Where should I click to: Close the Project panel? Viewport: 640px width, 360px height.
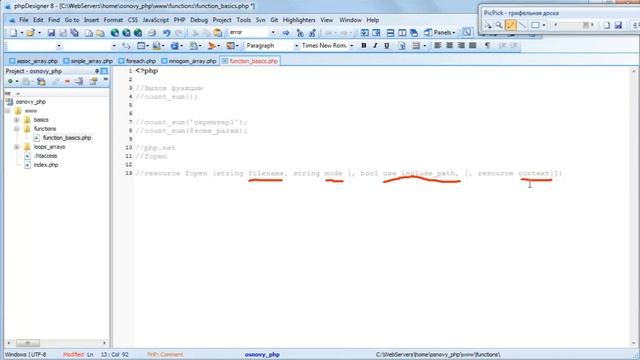(104, 71)
